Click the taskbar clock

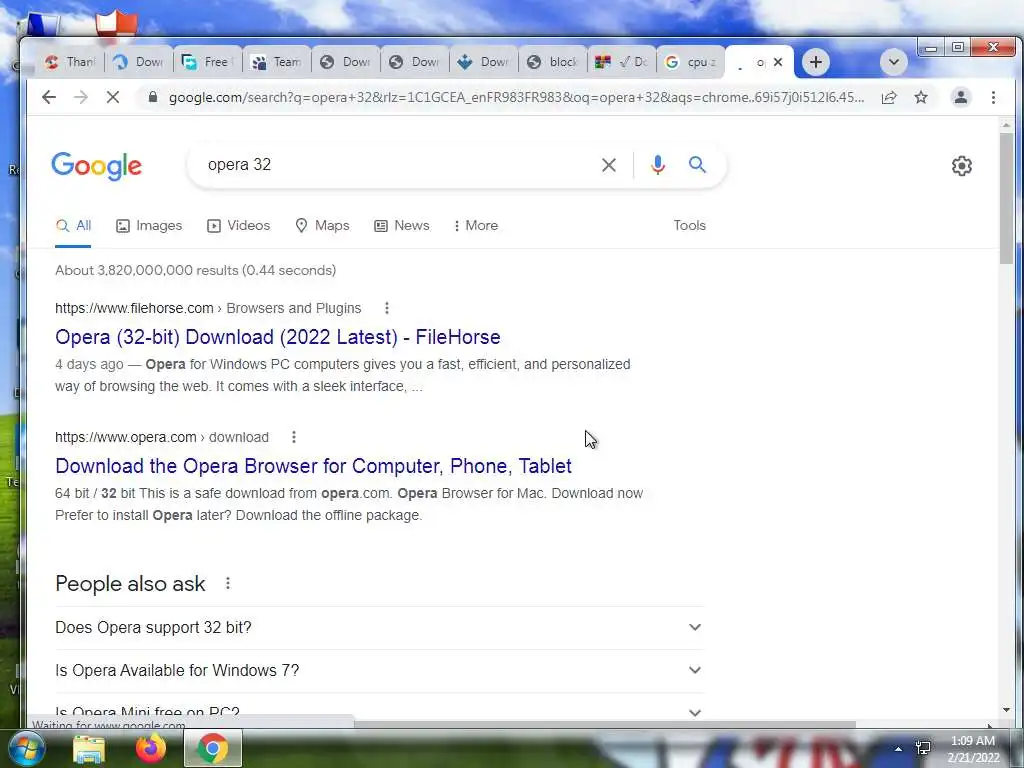point(973,749)
